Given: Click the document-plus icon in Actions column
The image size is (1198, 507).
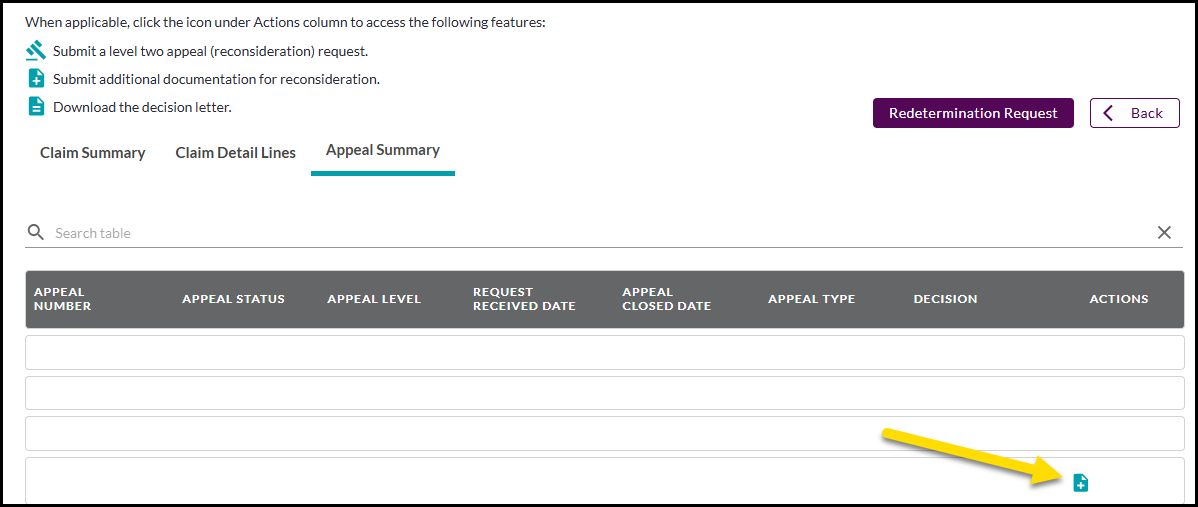Looking at the screenshot, I should pyautogui.click(x=1080, y=483).
